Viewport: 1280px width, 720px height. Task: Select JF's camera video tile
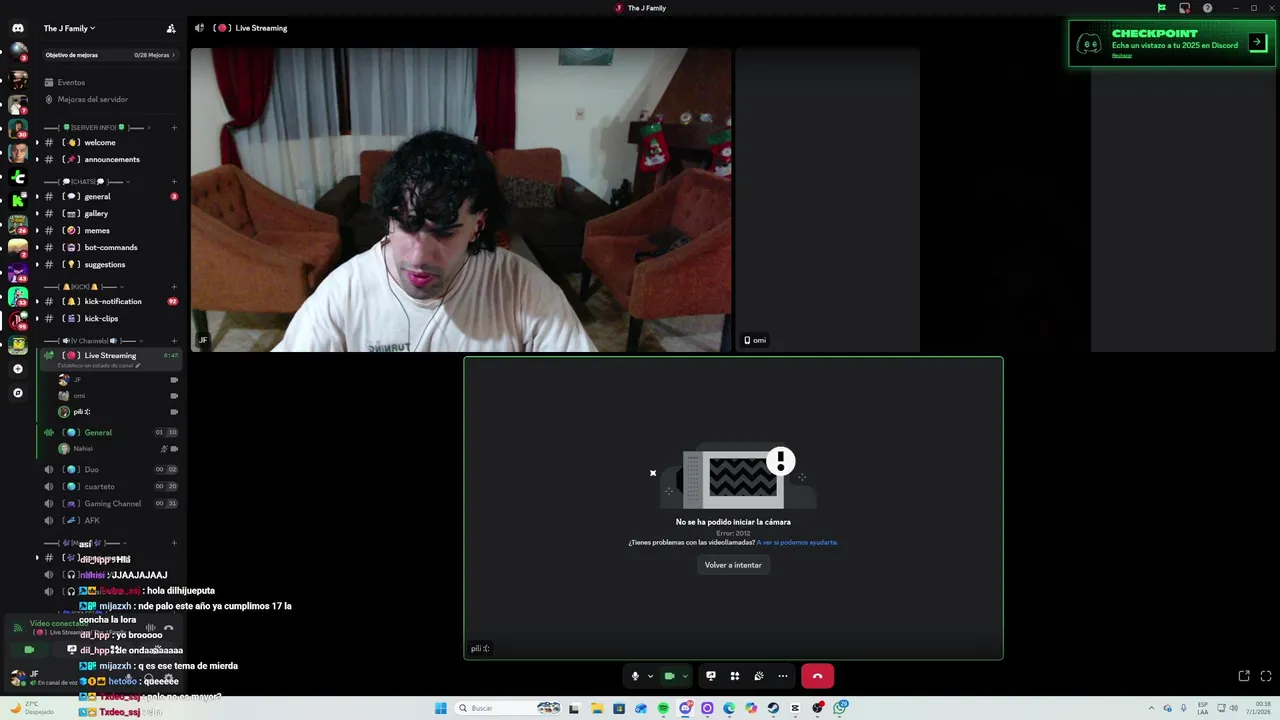pos(461,200)
